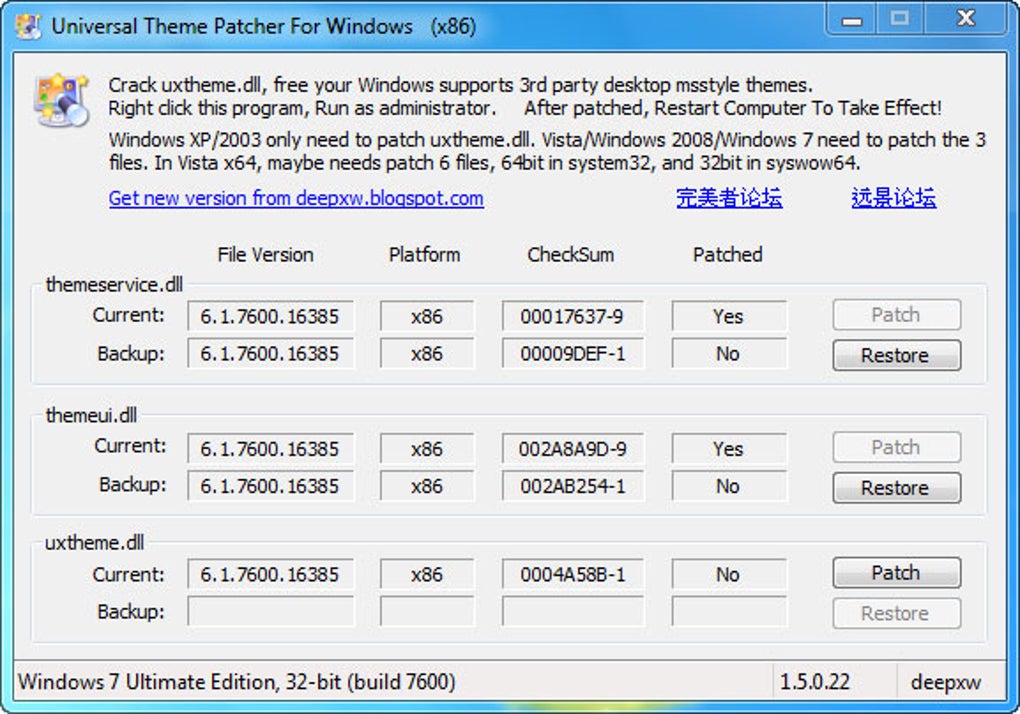This screenshot has height=714, width=1020.
Task: Select checksum 00009DEF-1 field
Action: click(x=573, y=354)
